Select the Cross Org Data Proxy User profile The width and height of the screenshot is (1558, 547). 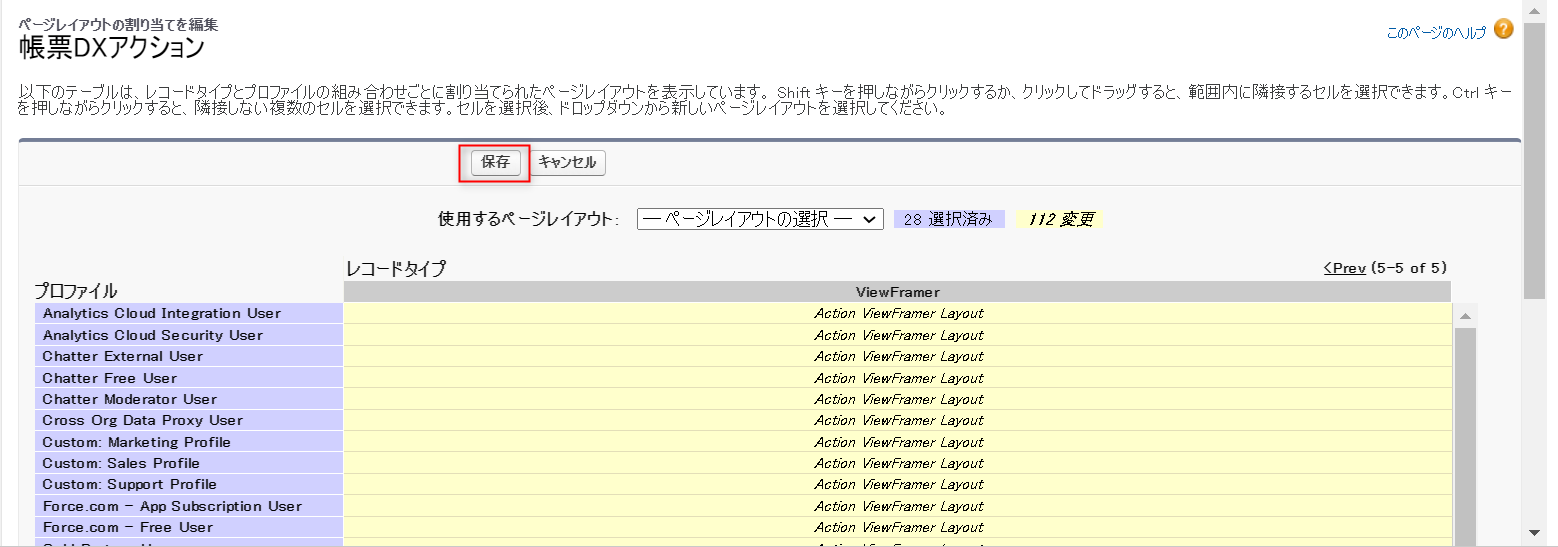click(x=143, y=421)
